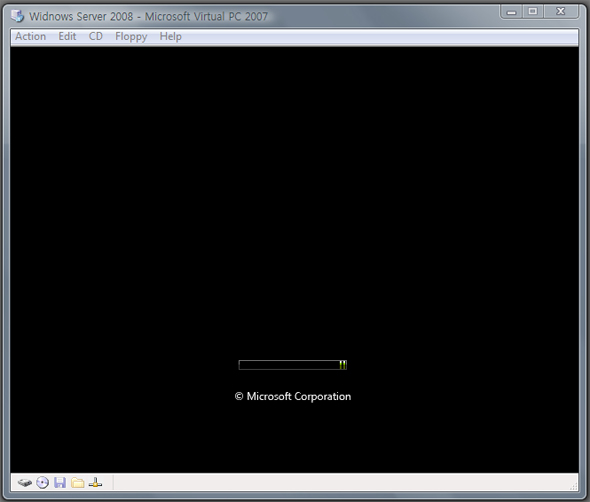Open the Help menu
This screenshot has width=590, height=502.
point(170,37)
